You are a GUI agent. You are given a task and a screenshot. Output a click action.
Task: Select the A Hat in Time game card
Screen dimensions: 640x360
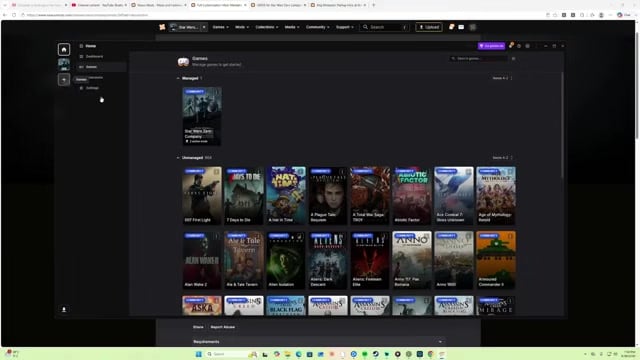point(286,196)
